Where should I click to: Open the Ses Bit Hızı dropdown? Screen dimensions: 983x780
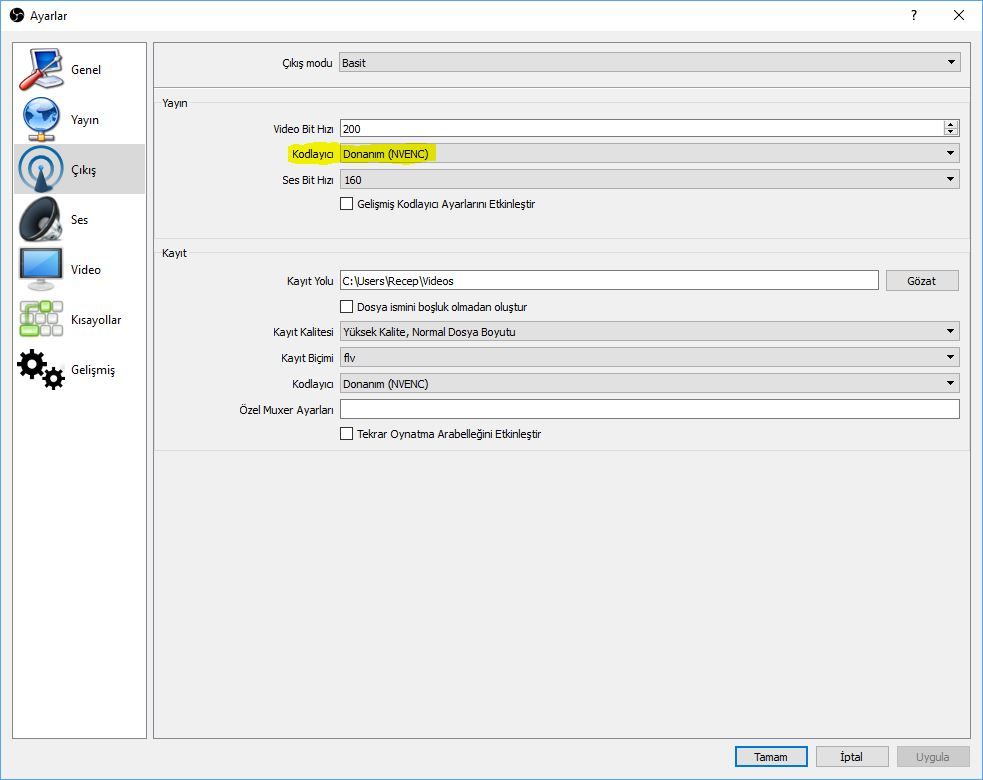[649, 180]
